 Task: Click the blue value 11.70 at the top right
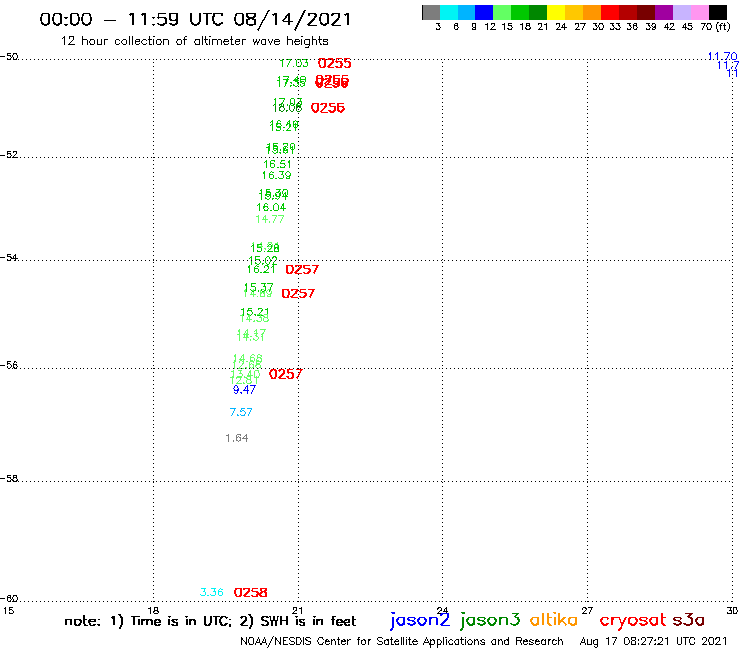tap(722, 56)
